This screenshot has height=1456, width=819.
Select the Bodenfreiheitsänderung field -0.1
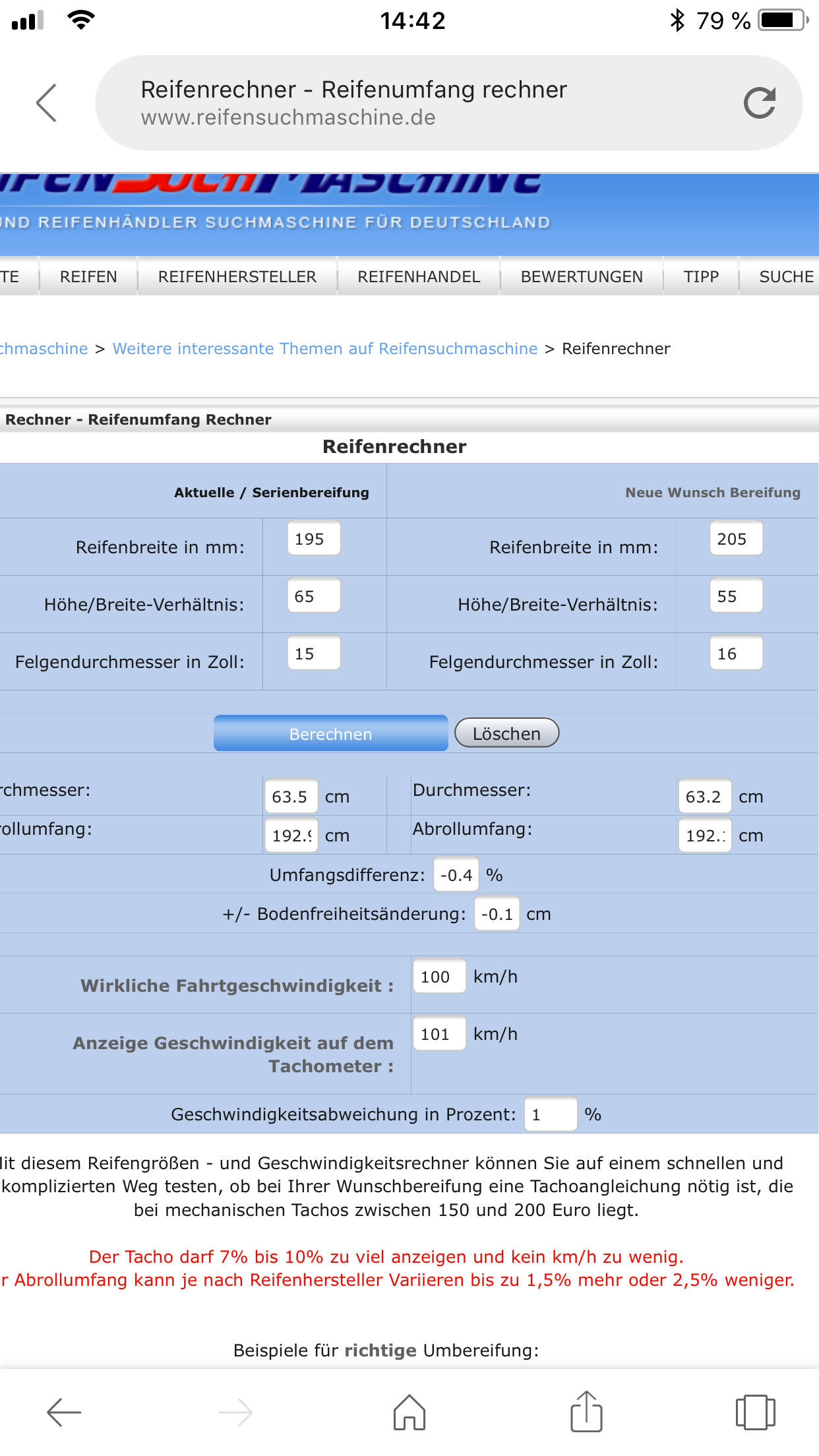[497, 914]
